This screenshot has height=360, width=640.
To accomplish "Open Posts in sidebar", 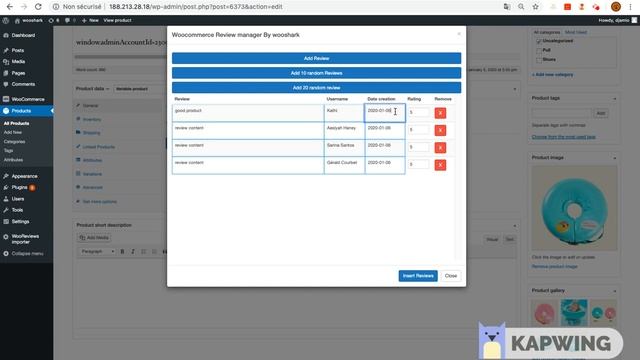I will tap(18, 50).
